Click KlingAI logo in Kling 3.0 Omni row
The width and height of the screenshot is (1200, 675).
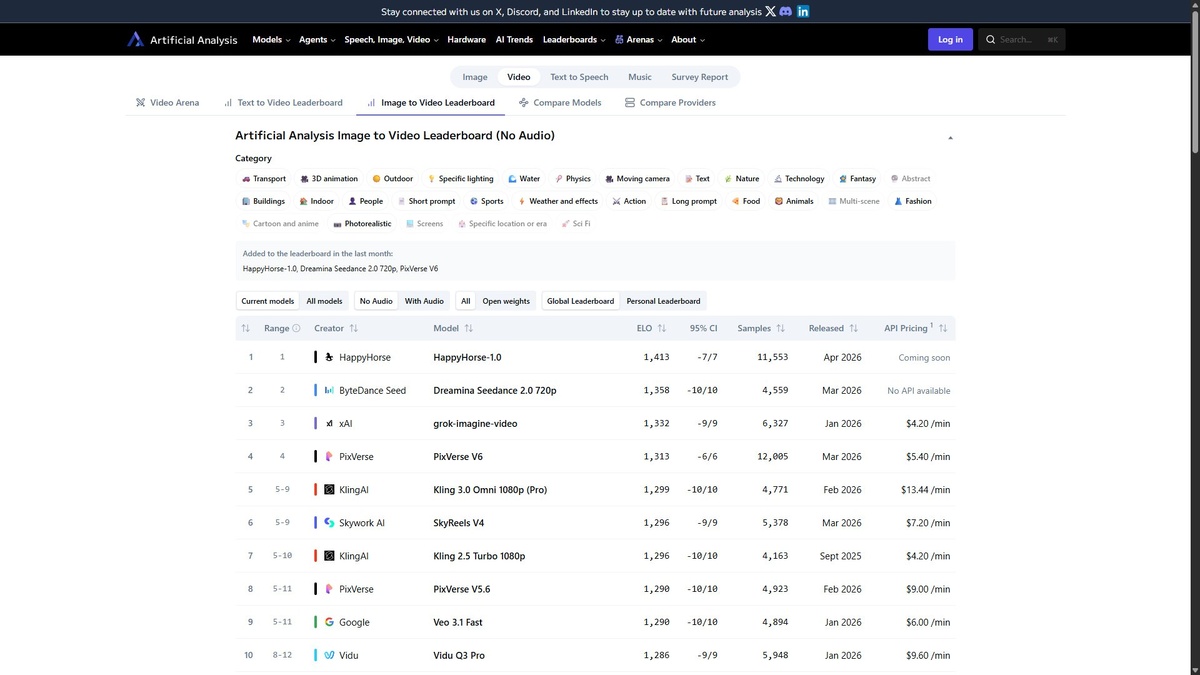coord(329,490)
